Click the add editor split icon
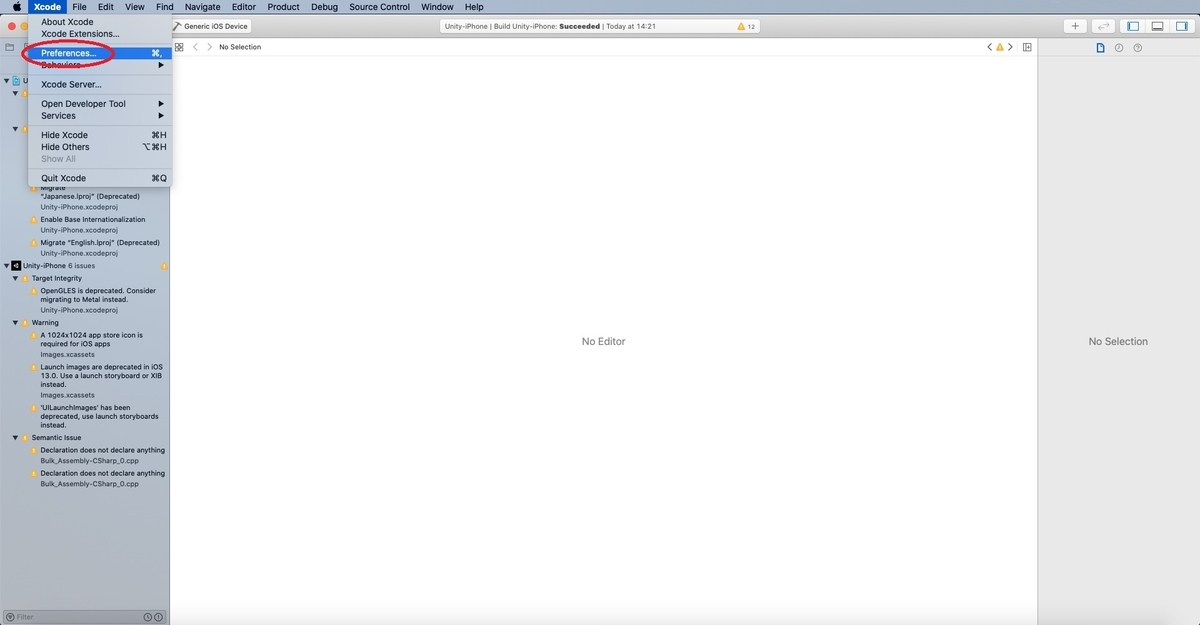1200x625 pixels. tap(1027, 47)
